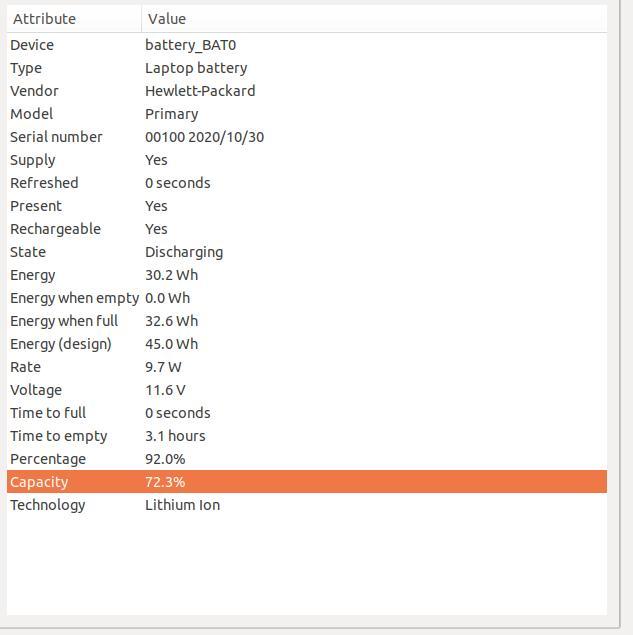Click the Value column header
The width and height of the screenshot is (633, 635).
374,19
